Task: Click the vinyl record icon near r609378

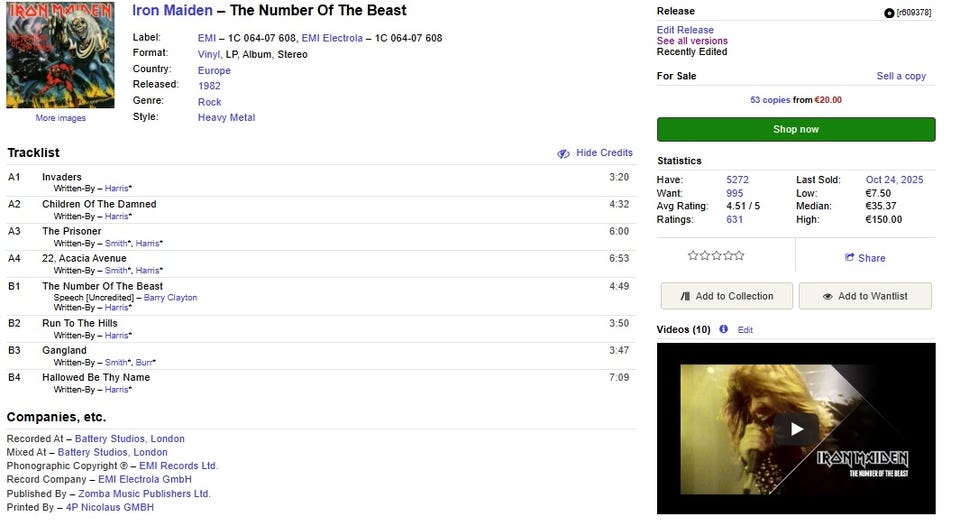Action: click(x=889, y=13)
